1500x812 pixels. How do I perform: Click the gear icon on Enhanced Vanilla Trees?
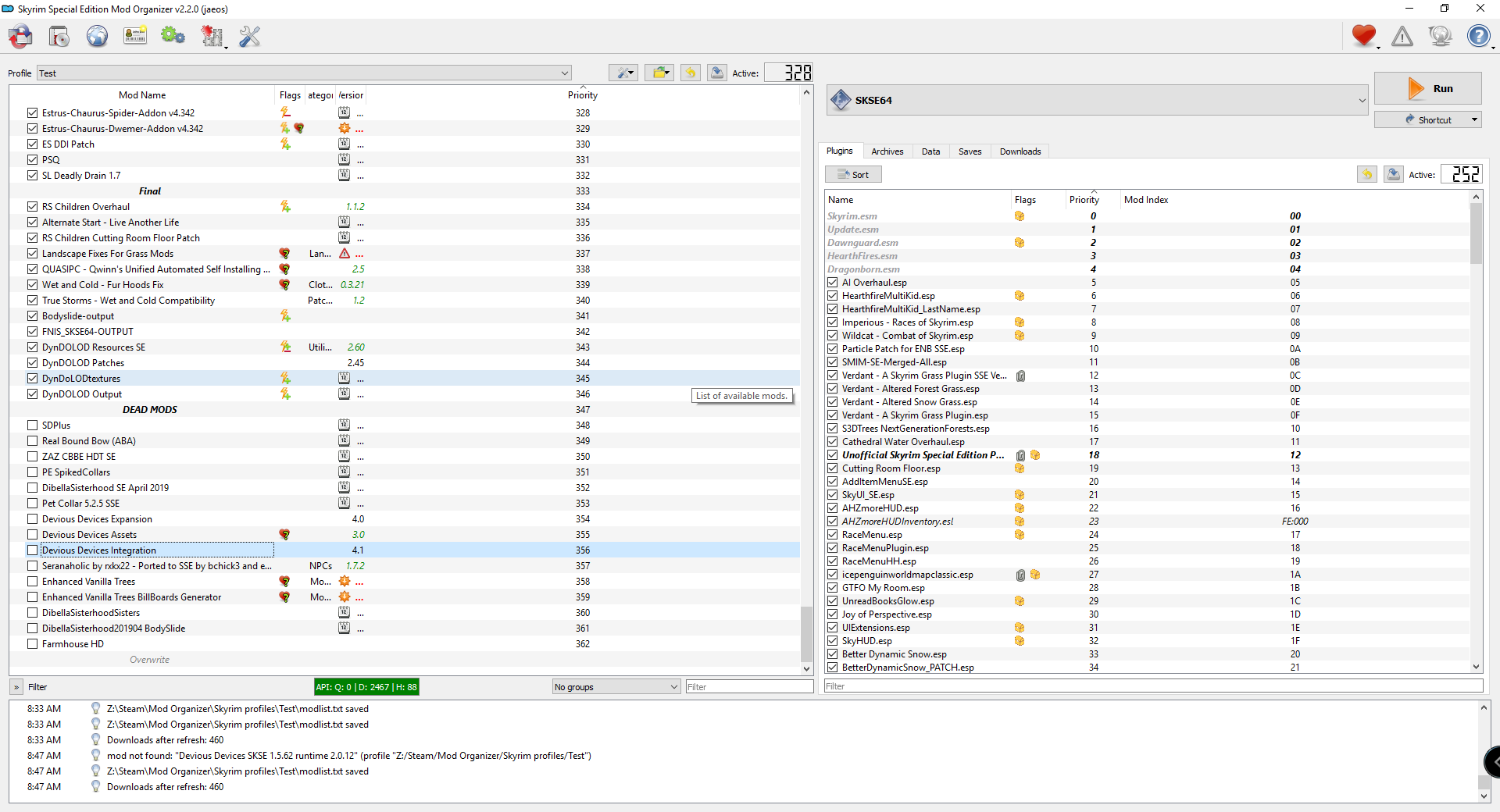pos(345,582)
